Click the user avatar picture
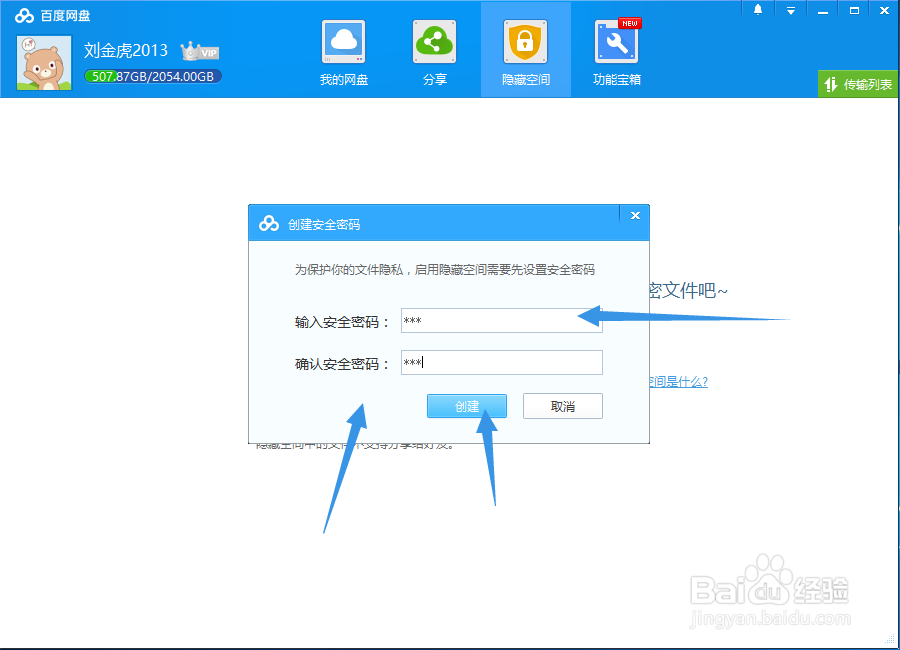 (x=44, y=63)
